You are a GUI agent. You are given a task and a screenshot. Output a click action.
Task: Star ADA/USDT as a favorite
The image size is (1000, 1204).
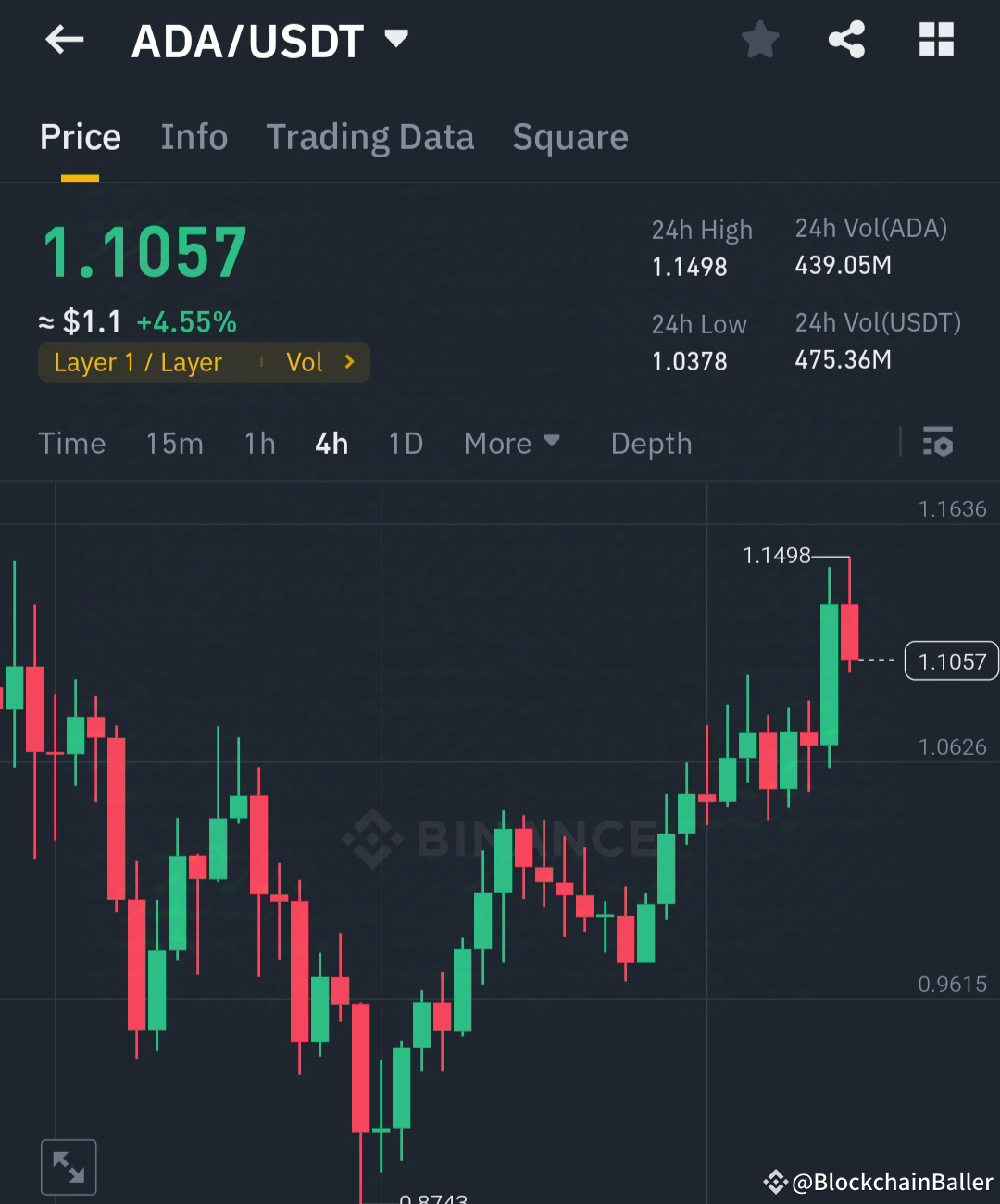pos(759,39)
